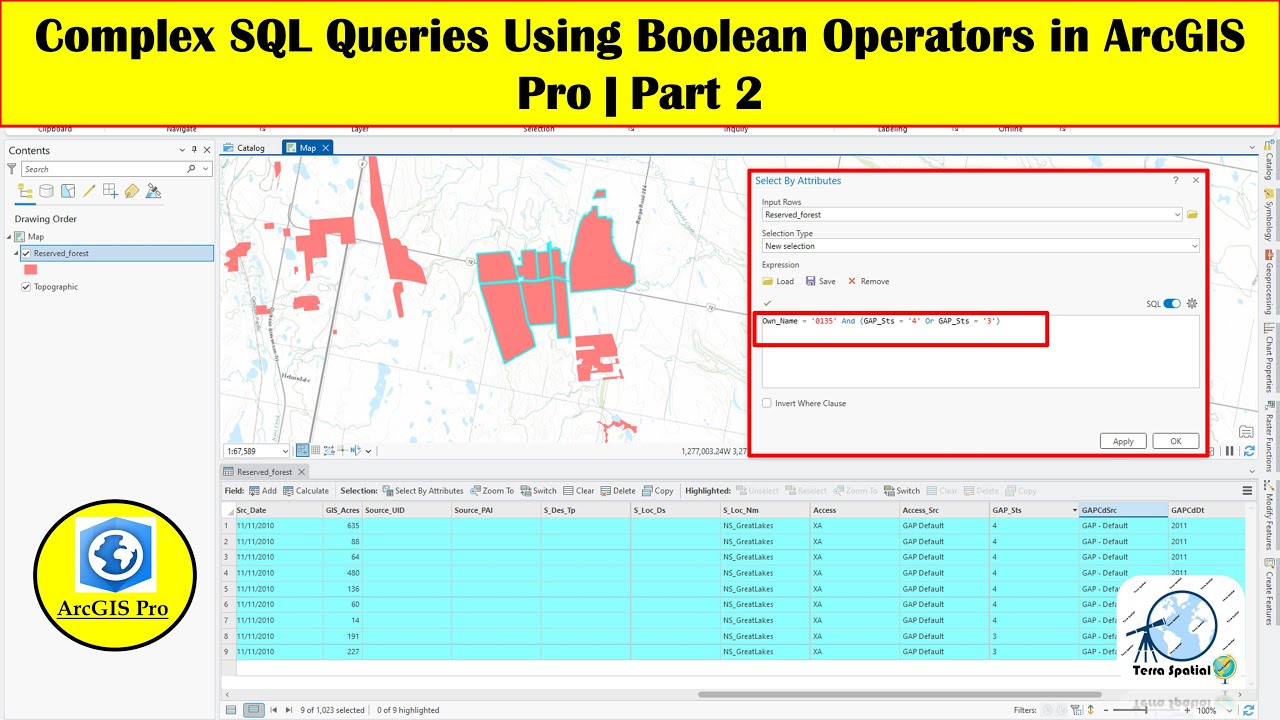Open the Geoprocessing side tab
The width and height of the screenshot is (1280, 720).
coord(1269,283)
